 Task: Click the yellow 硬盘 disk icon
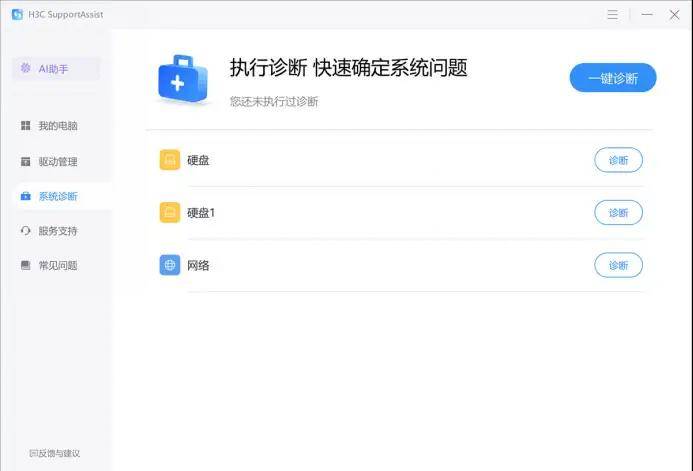pos(170,160)
